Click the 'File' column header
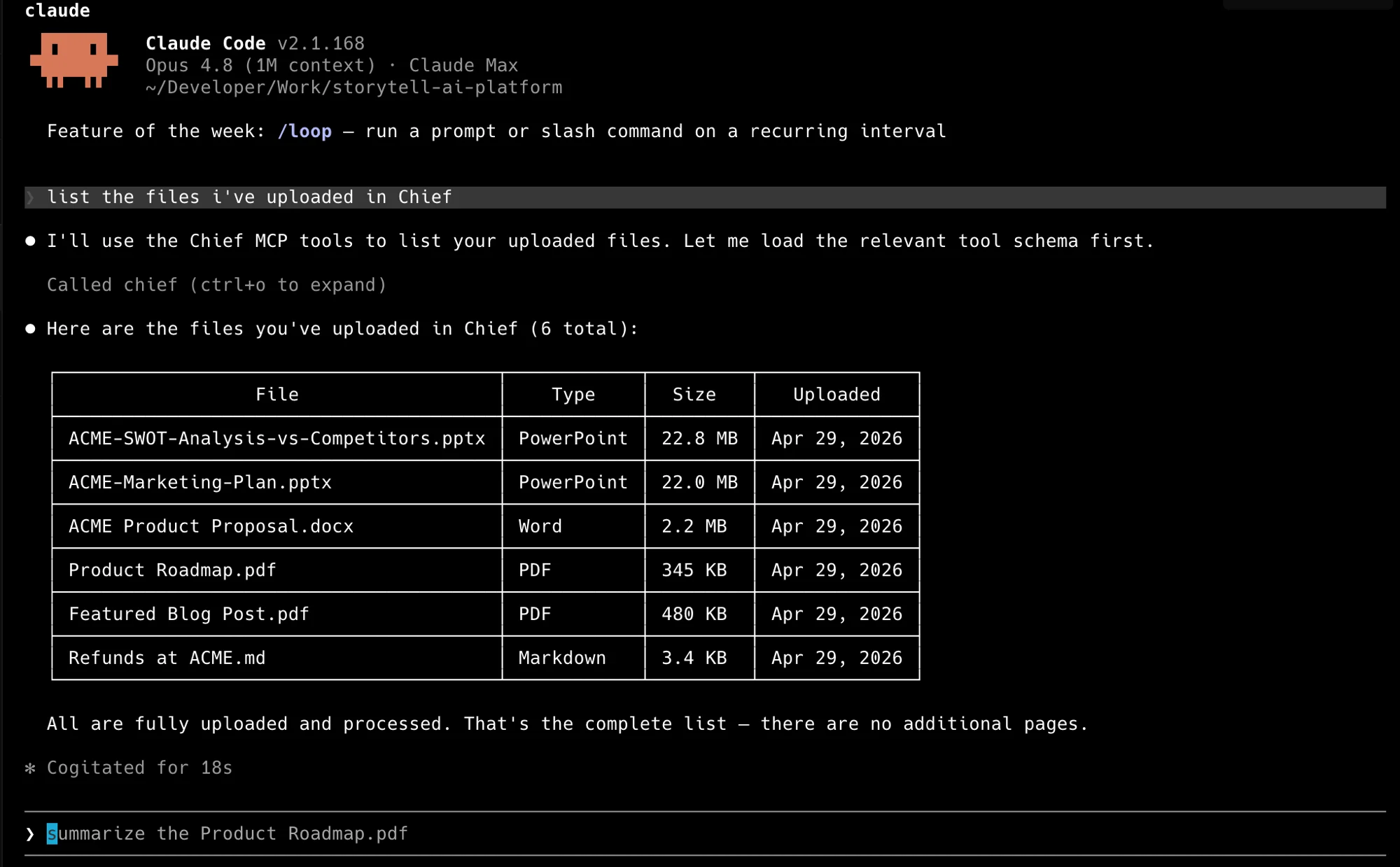 [x=277, y=395]
